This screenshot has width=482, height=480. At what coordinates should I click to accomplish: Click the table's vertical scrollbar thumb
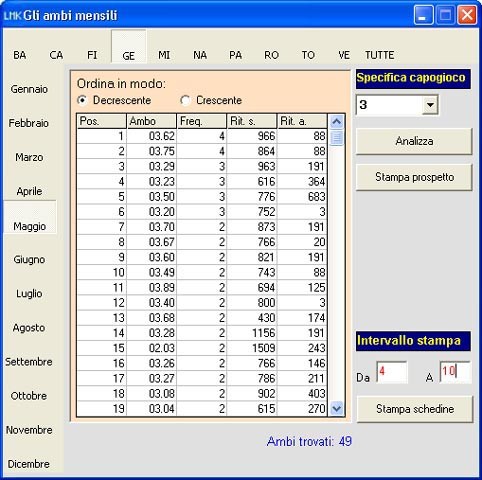coord(336,138)
